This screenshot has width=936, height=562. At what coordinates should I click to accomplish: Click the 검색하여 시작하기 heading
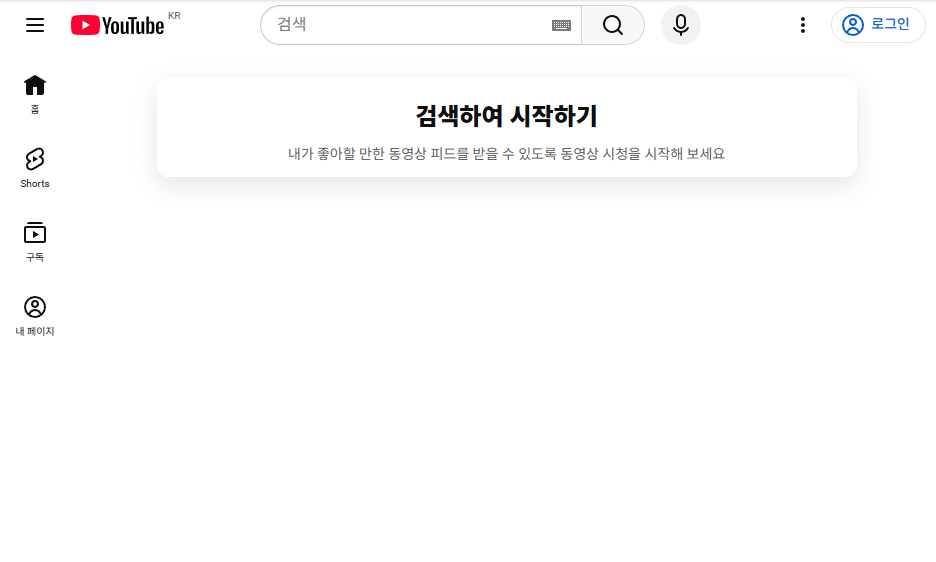[506, 116]
